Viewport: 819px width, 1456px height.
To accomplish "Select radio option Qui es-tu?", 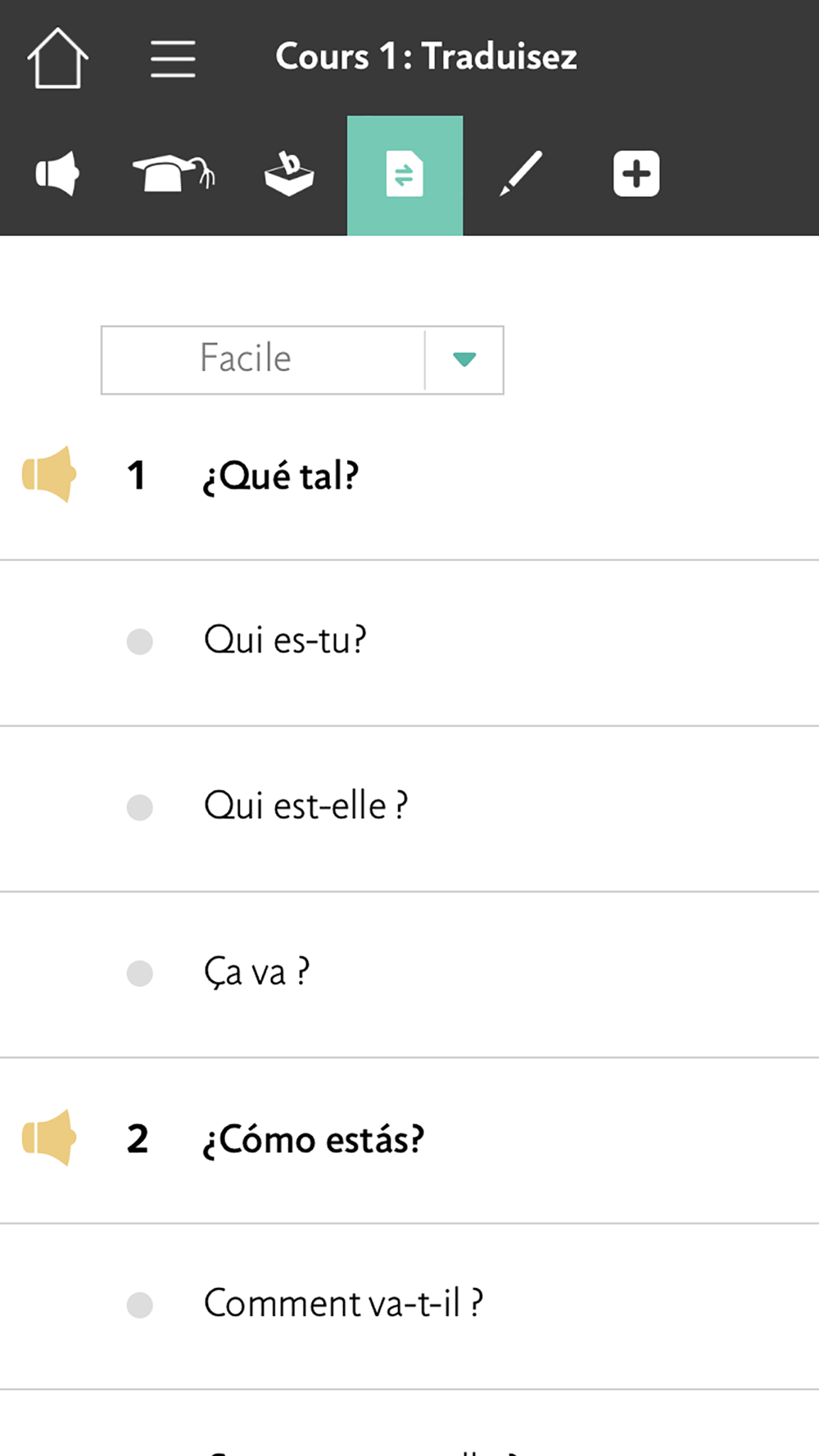I will (x=140, y=641).
